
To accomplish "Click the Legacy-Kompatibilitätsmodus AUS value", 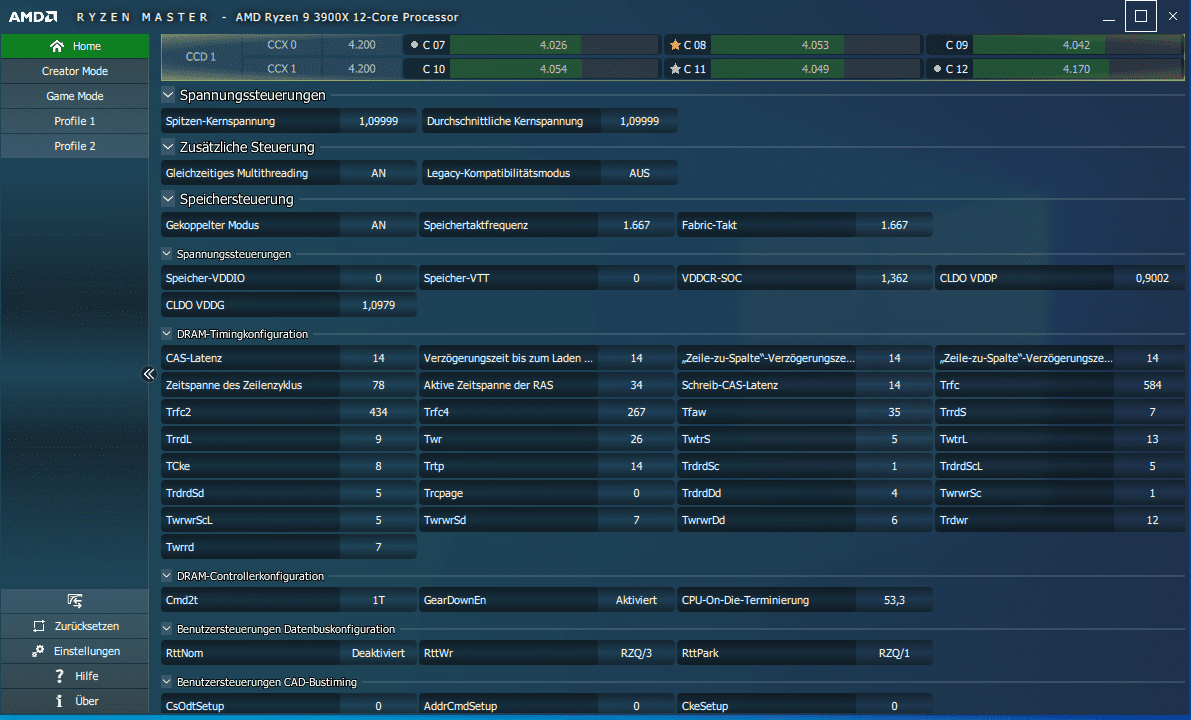I will (x=639, y=173).
